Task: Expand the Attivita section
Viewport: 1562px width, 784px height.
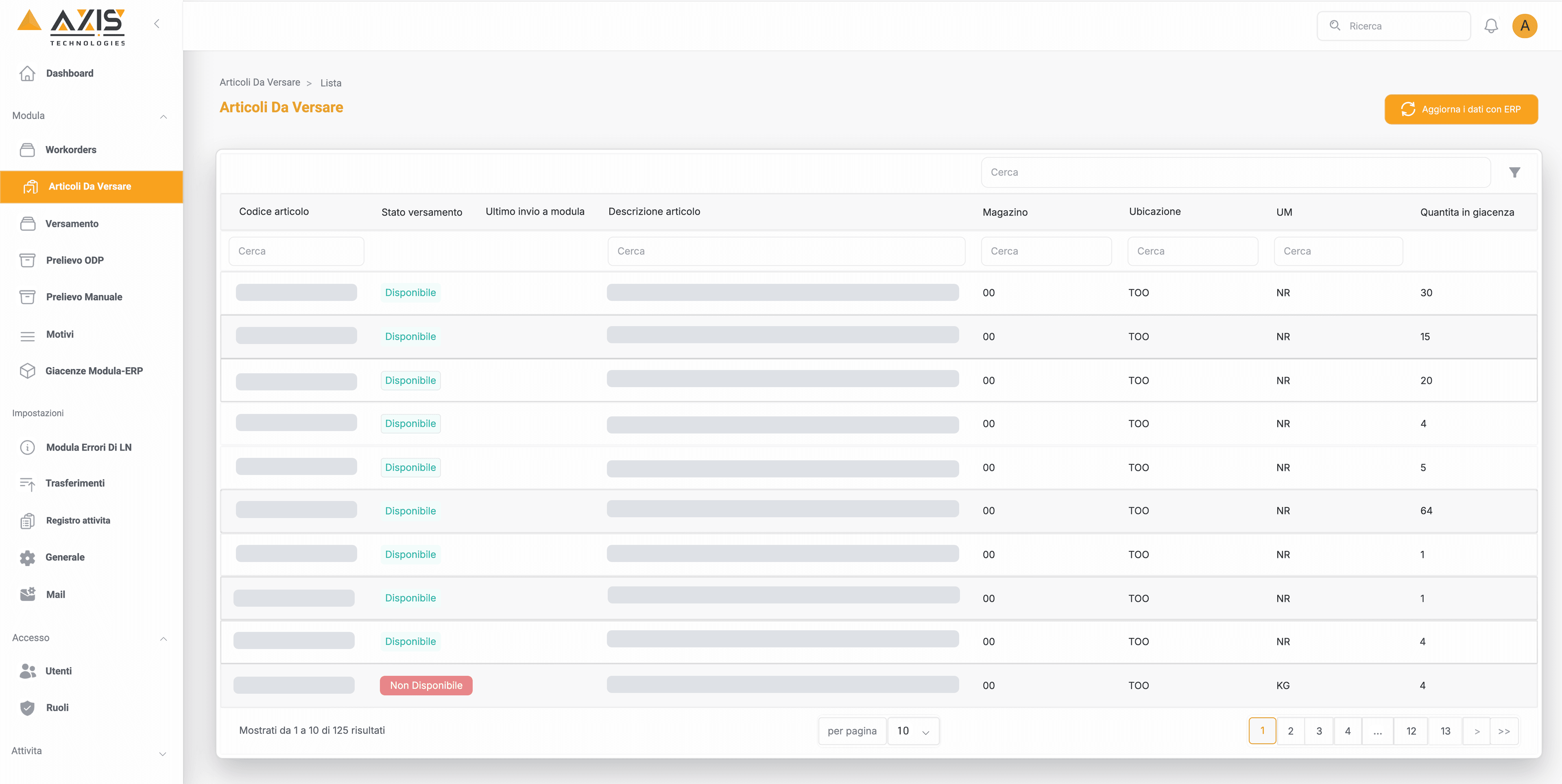Action: pos(163,754)
